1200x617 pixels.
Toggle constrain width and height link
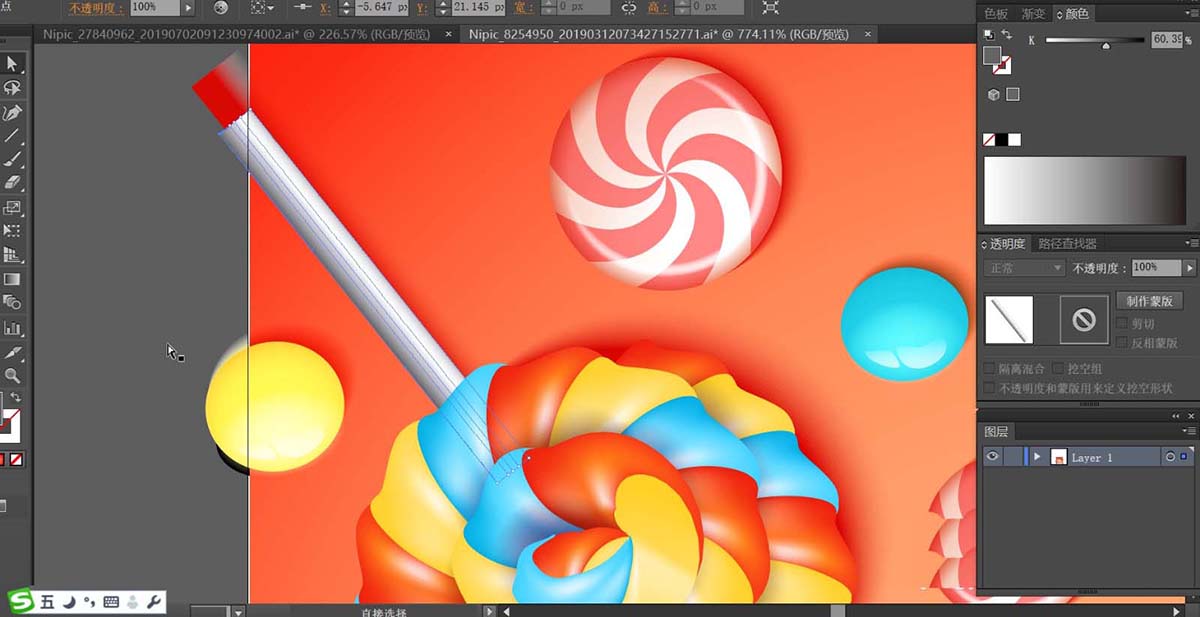[x=629, y=7]
